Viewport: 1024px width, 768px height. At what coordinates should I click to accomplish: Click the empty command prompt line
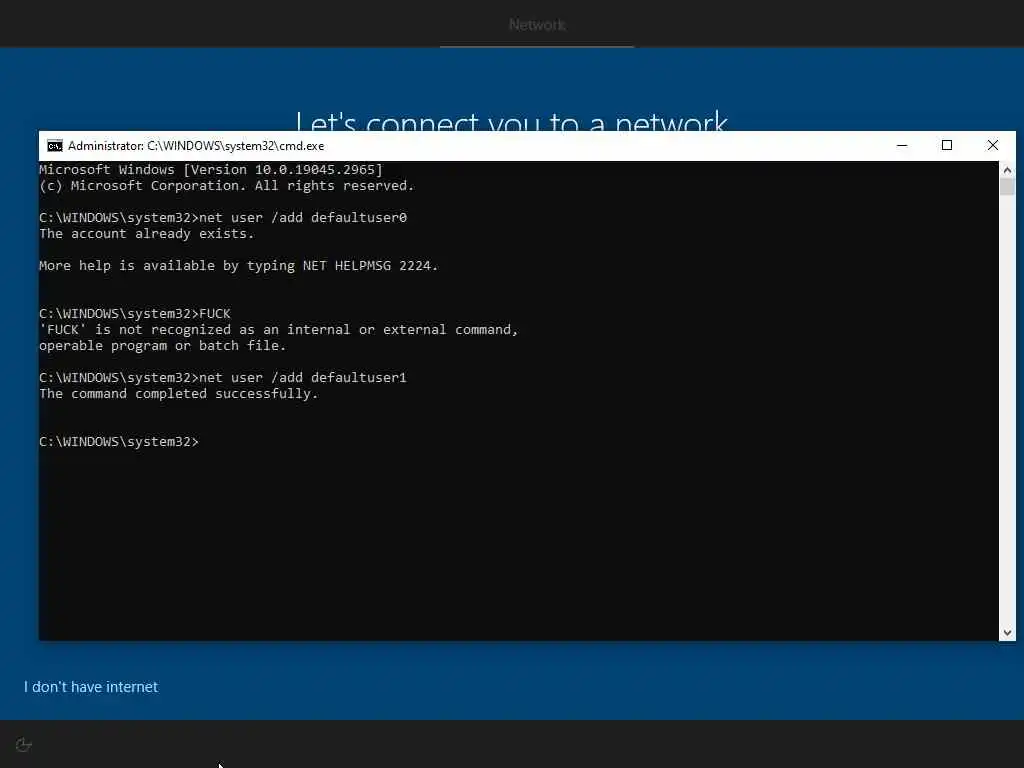(x=119, y=441)
